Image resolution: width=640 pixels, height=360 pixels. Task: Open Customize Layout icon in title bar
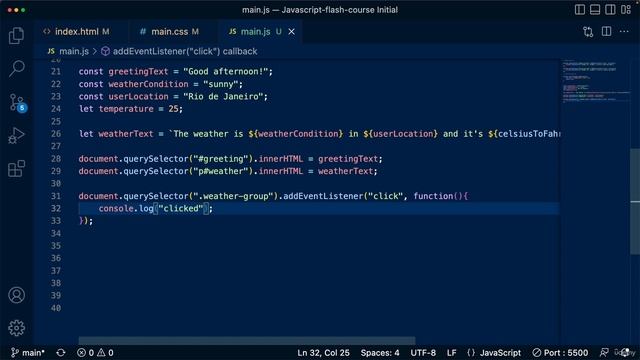tap(626, 10)
